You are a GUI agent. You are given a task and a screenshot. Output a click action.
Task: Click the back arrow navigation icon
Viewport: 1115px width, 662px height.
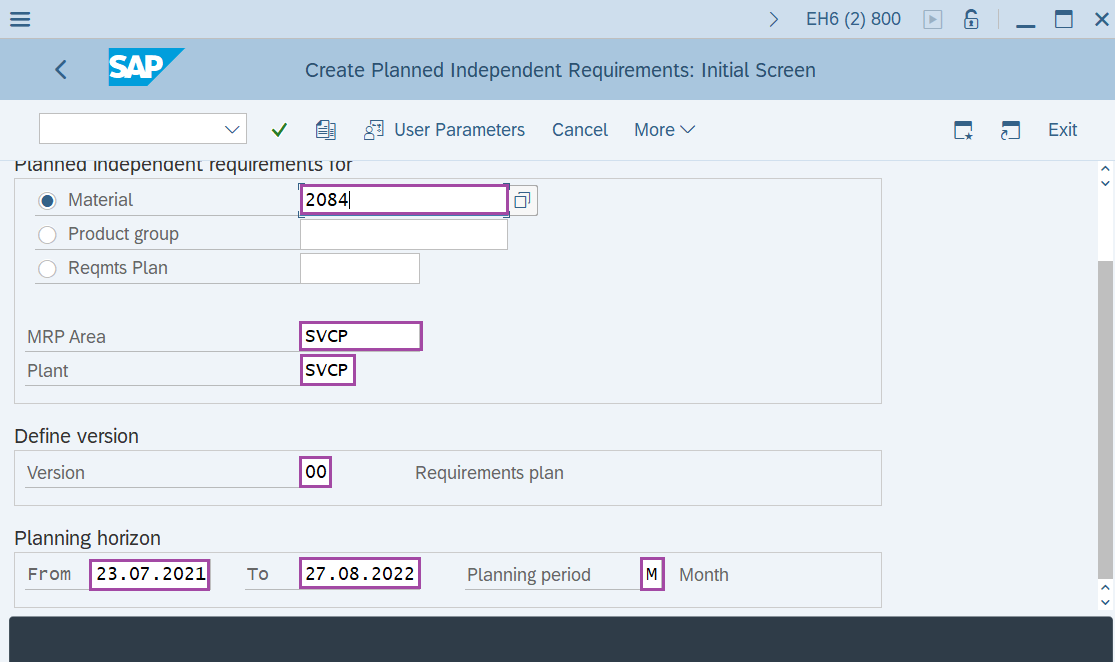(60, 70)
